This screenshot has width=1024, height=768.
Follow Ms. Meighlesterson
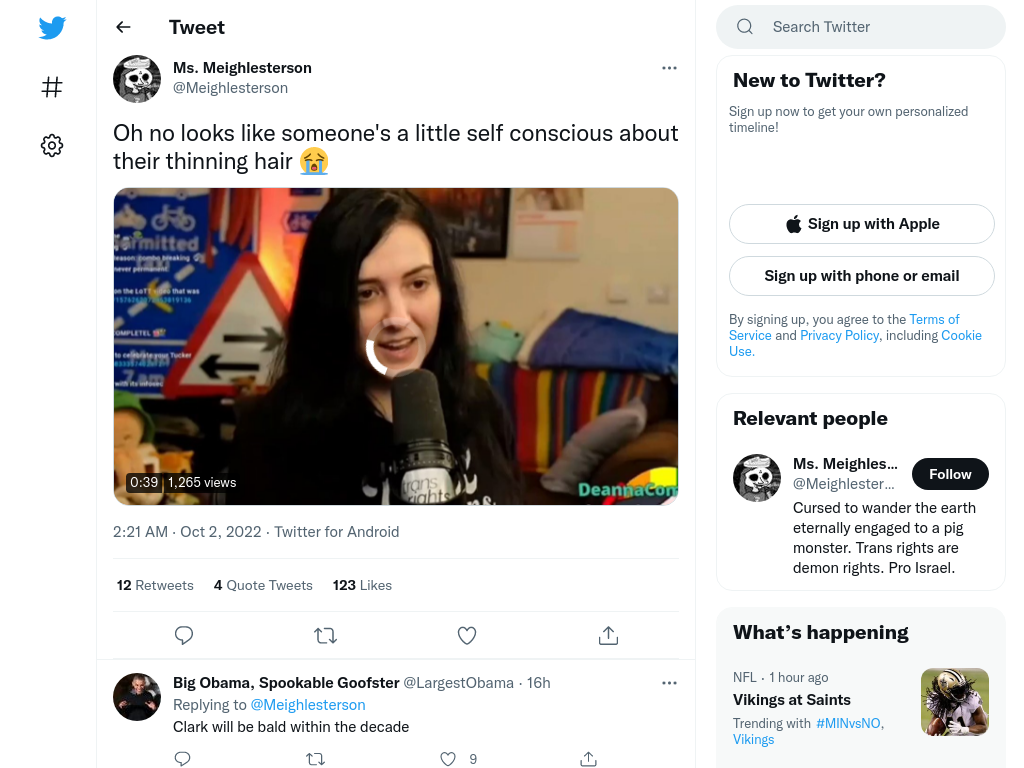click(950, 474)
